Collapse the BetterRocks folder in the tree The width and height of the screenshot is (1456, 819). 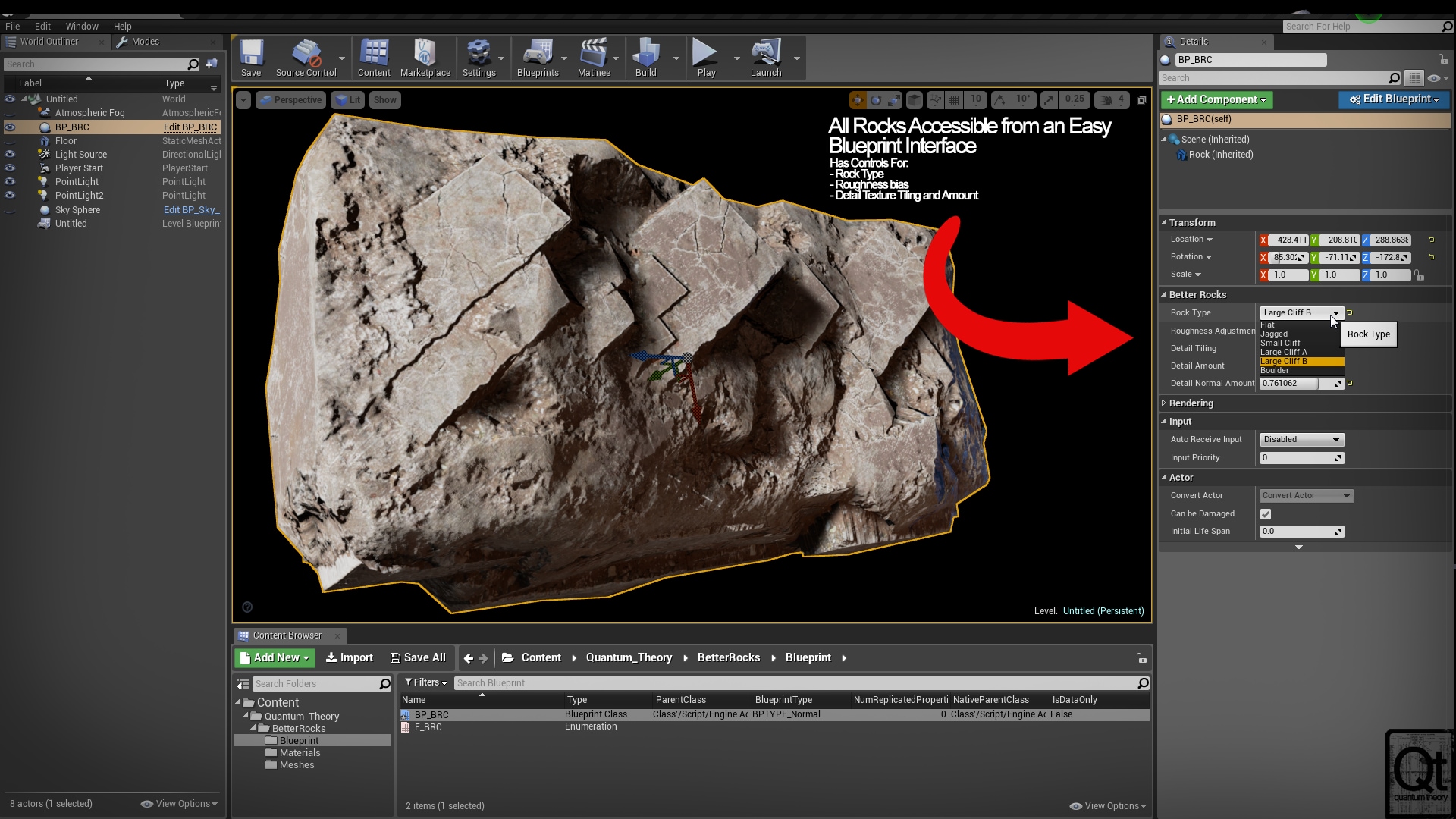[x=254, y=728]
